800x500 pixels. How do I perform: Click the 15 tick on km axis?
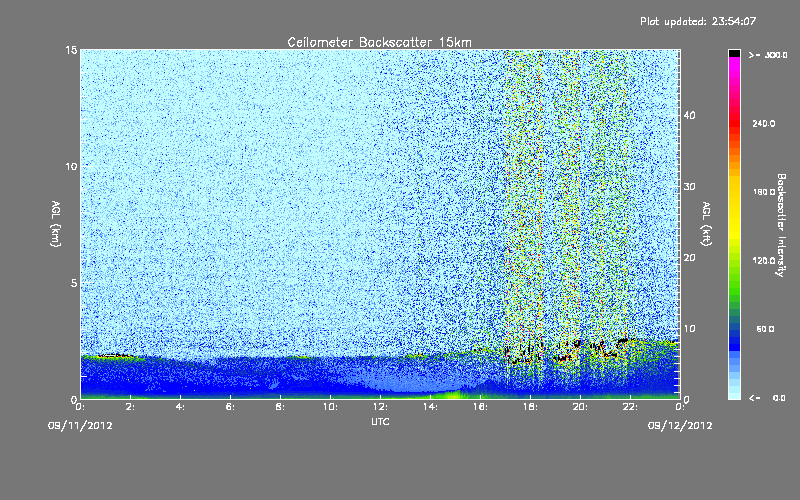pos(71,50)
